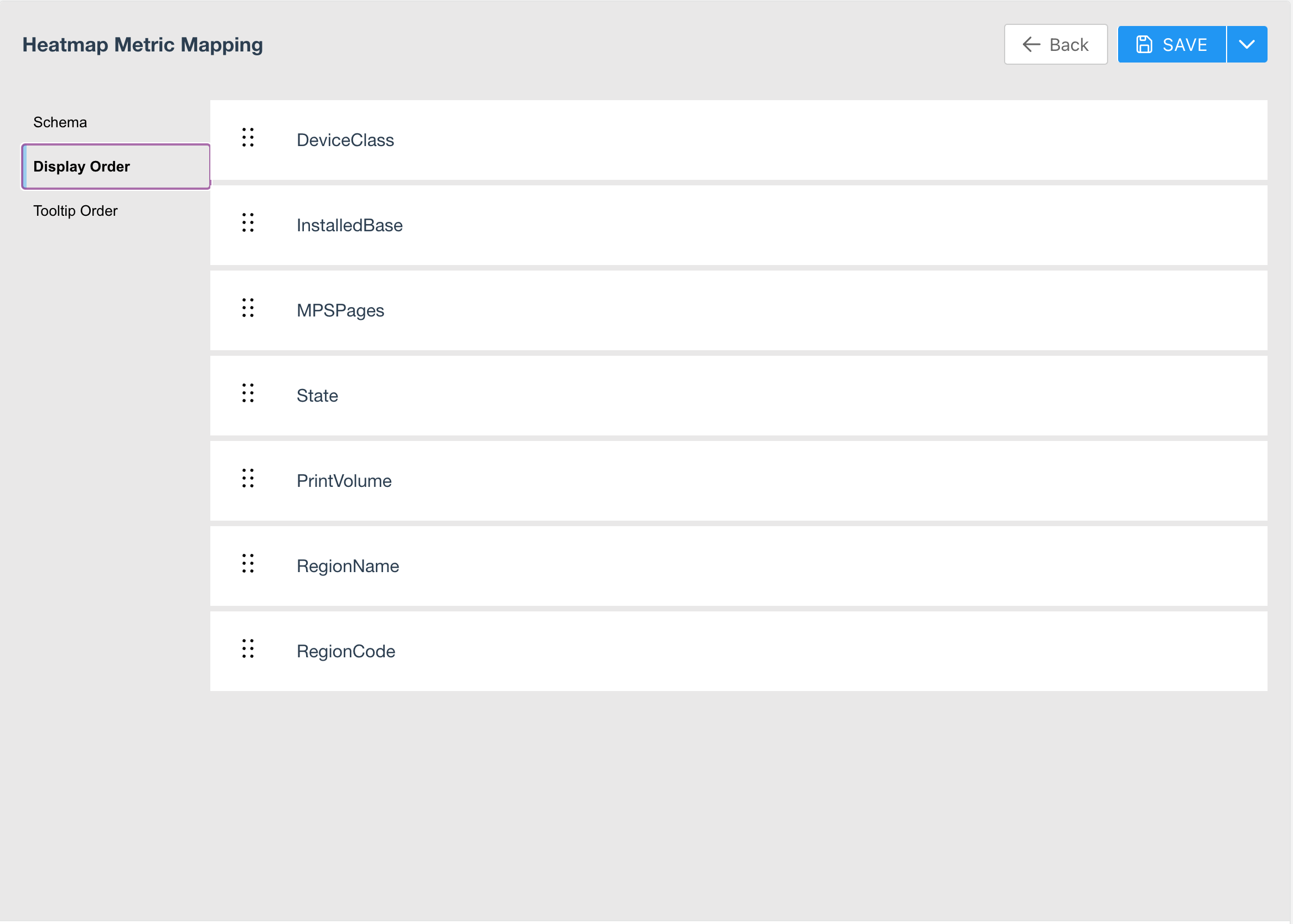1293x924 pixels.
Task: Click the PrintVolume drag handle icon
Action: (247, 479)
